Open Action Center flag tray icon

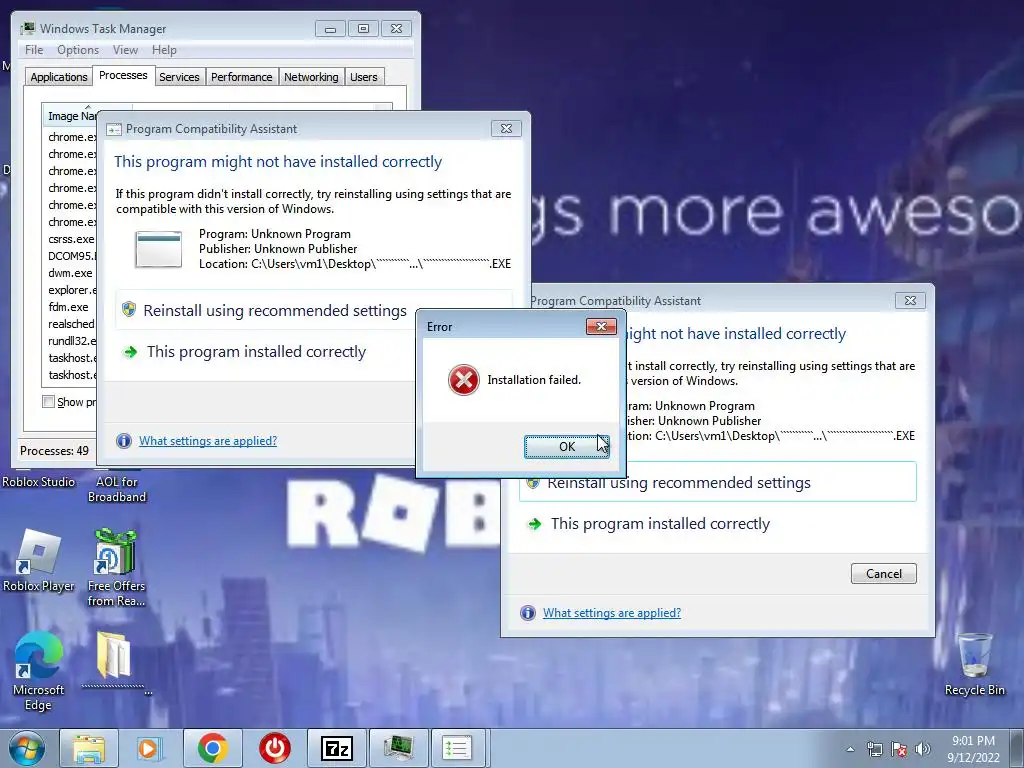pyautogui.click(x=899, y=749)
